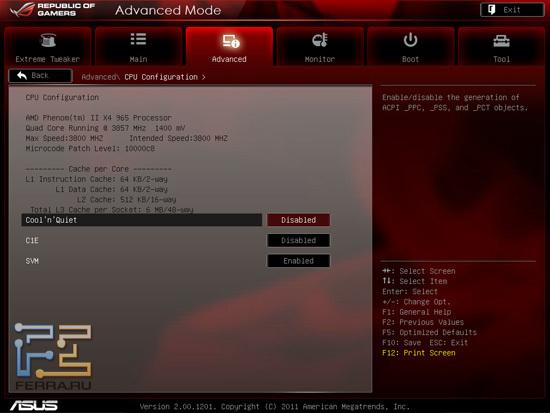Click 'AMD Phenom(tm) II X4 965 Processor' text
Screen dimensions: 550x413
click(99, 118)
